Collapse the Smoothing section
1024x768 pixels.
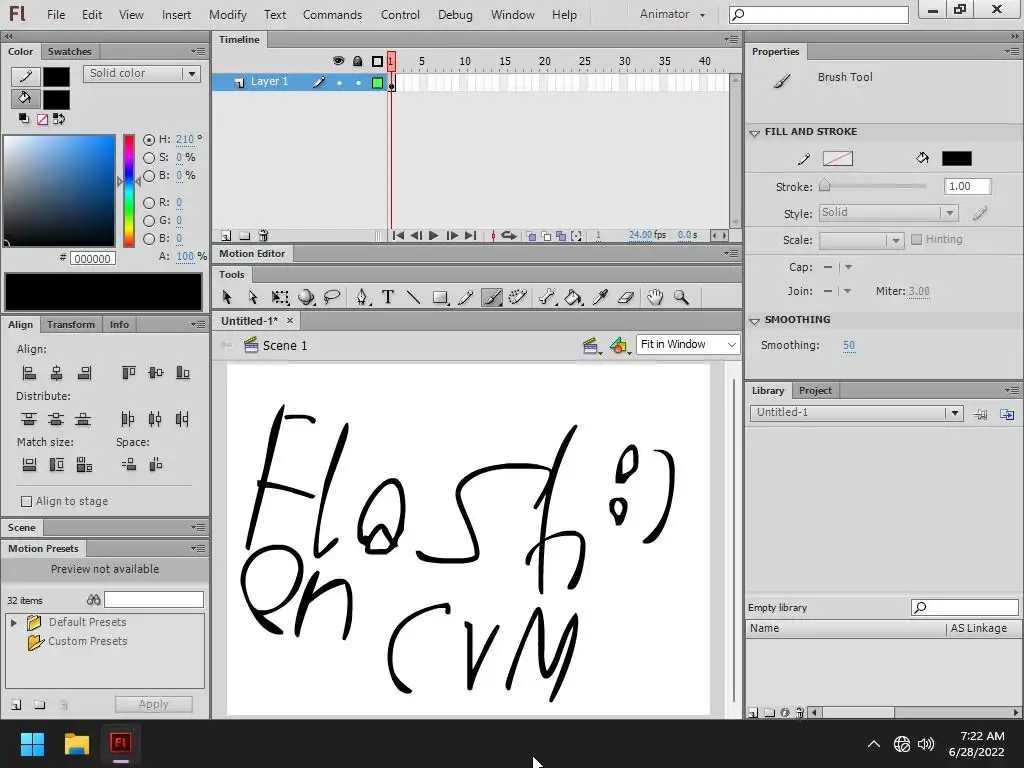point(755,321)
